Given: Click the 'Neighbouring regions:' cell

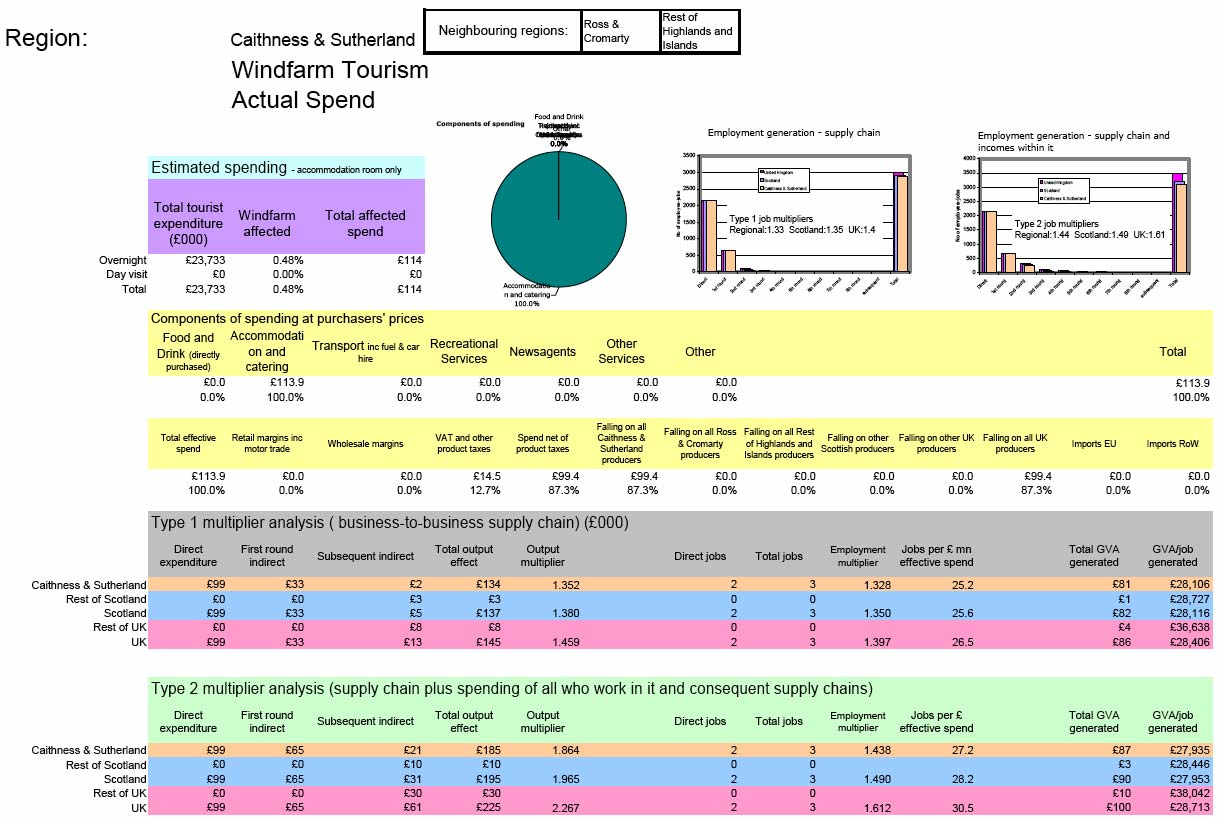Looking at the screenshot, I should click(502, 31).
